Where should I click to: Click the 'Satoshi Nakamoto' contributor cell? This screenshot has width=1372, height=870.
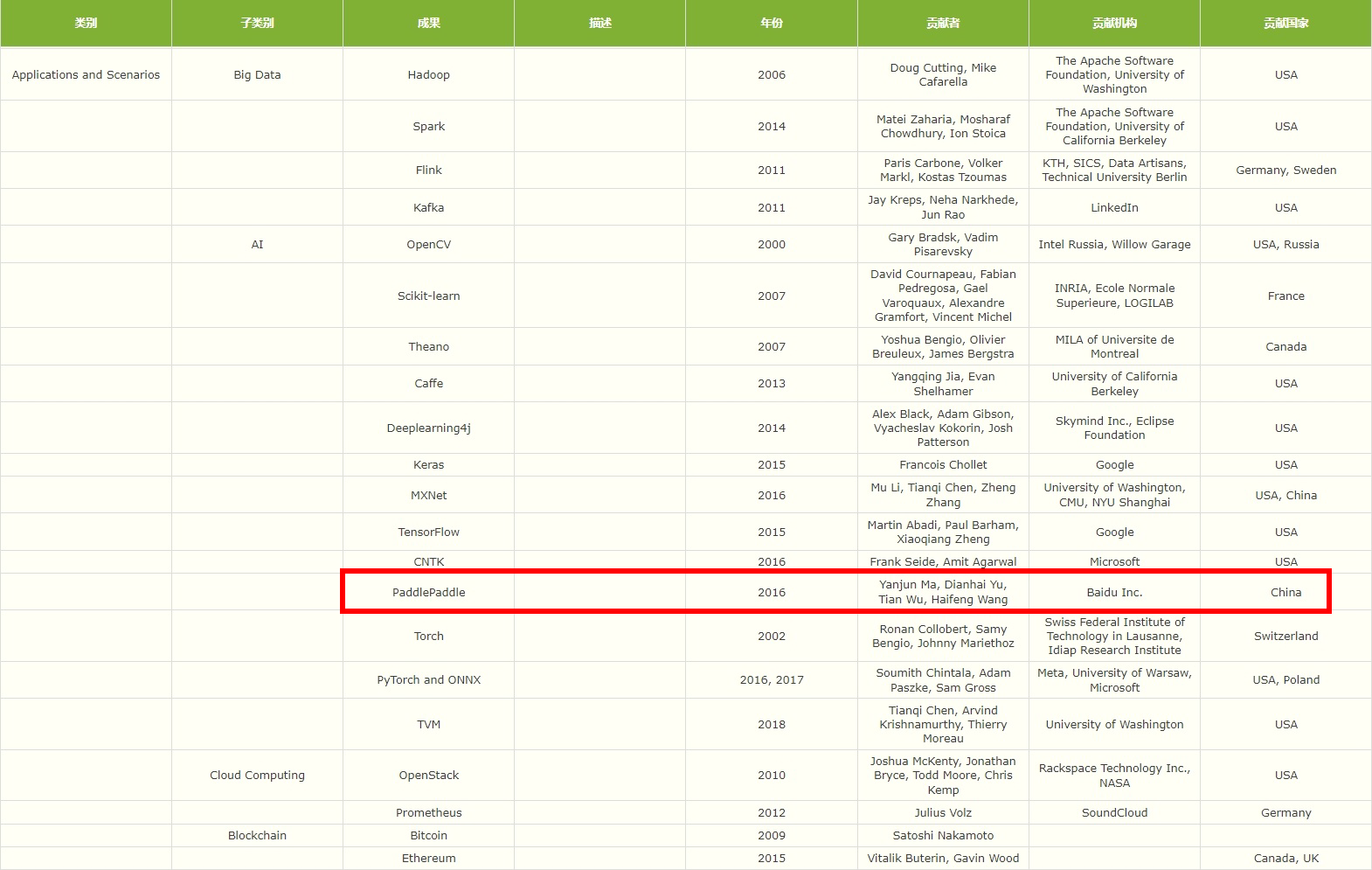[x=943, y=835]
